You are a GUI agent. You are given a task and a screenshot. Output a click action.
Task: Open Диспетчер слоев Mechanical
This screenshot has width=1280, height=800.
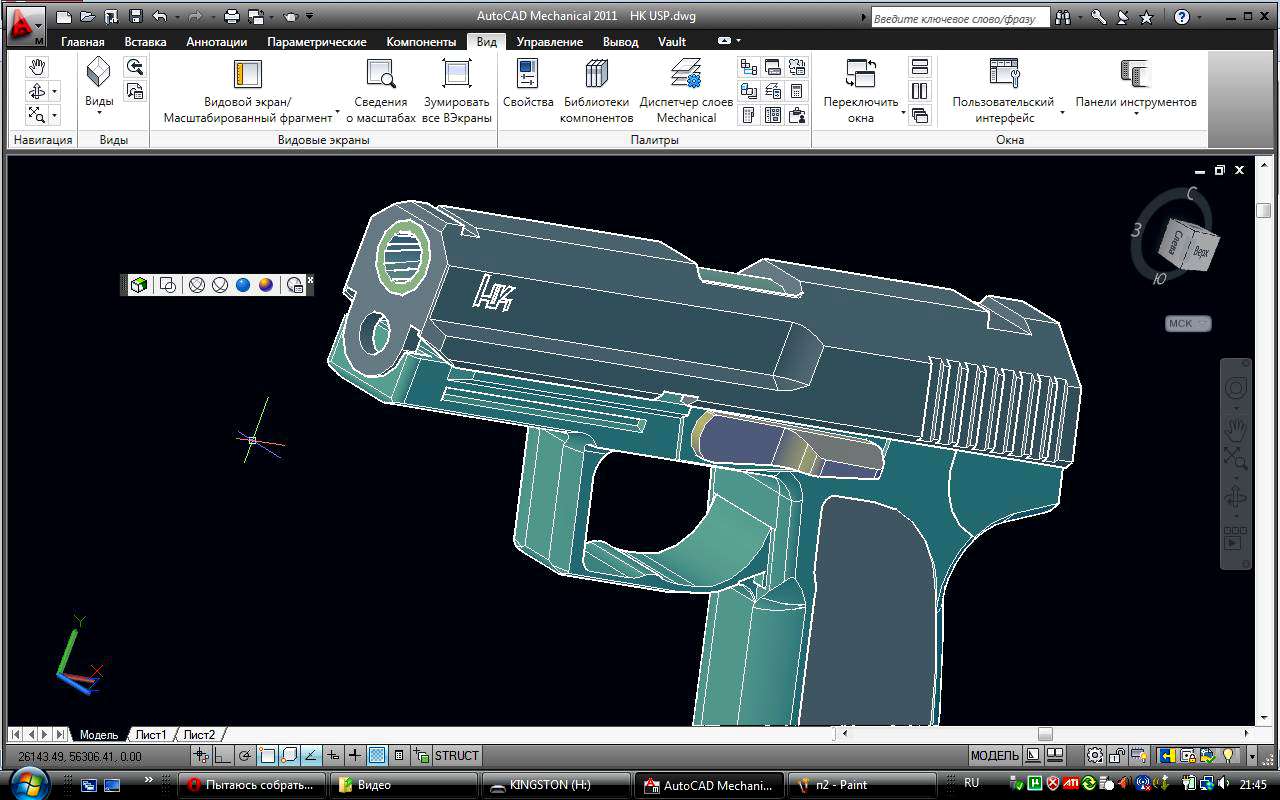pyautogui.click(x=686, y=90)
